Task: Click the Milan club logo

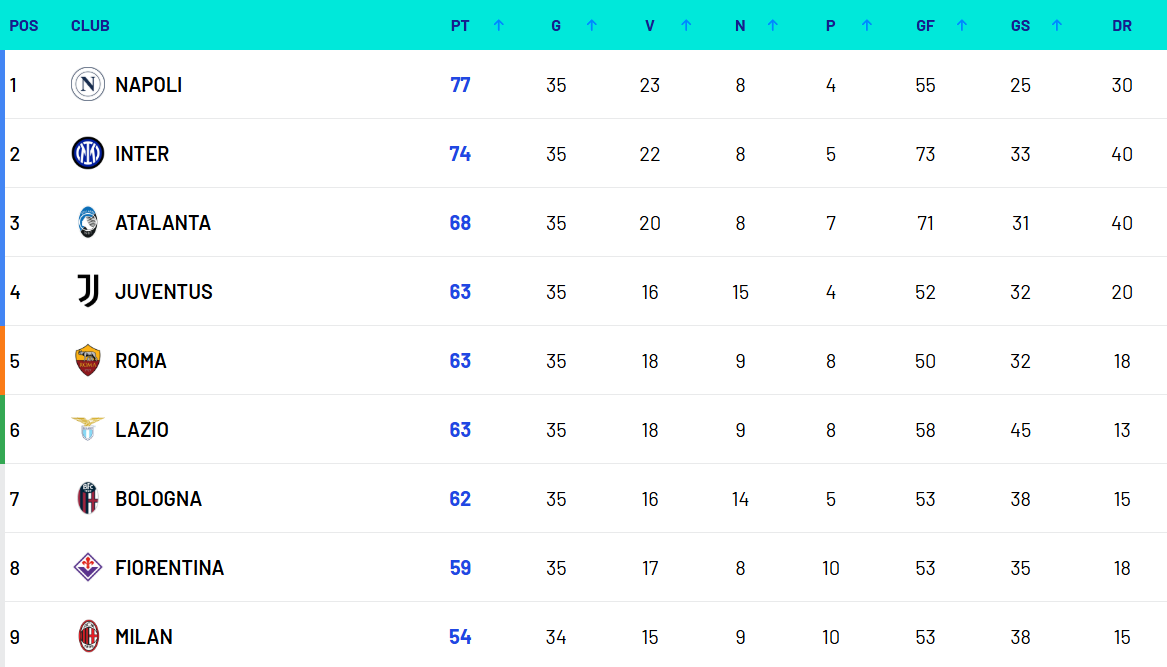Action: click(89, 636)
